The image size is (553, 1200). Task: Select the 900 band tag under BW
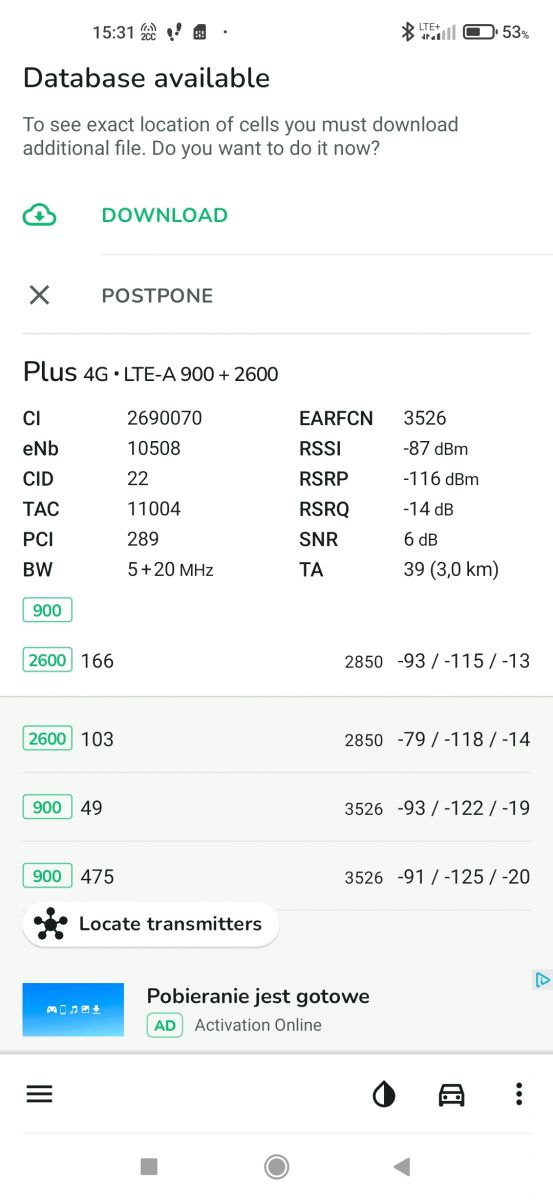pos(47,611)
